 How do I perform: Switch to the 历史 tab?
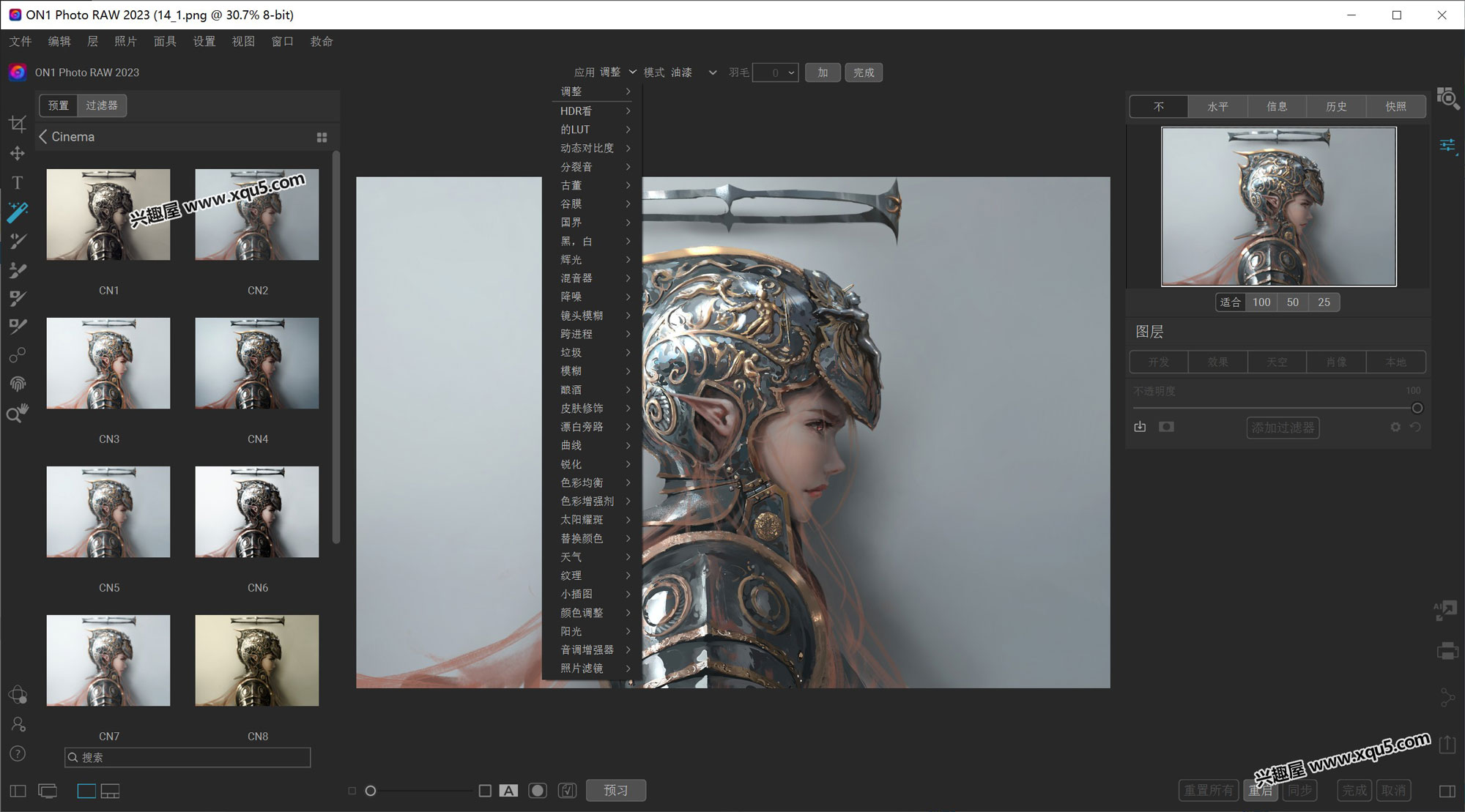pyautogui.click(x=1336, y=106)
